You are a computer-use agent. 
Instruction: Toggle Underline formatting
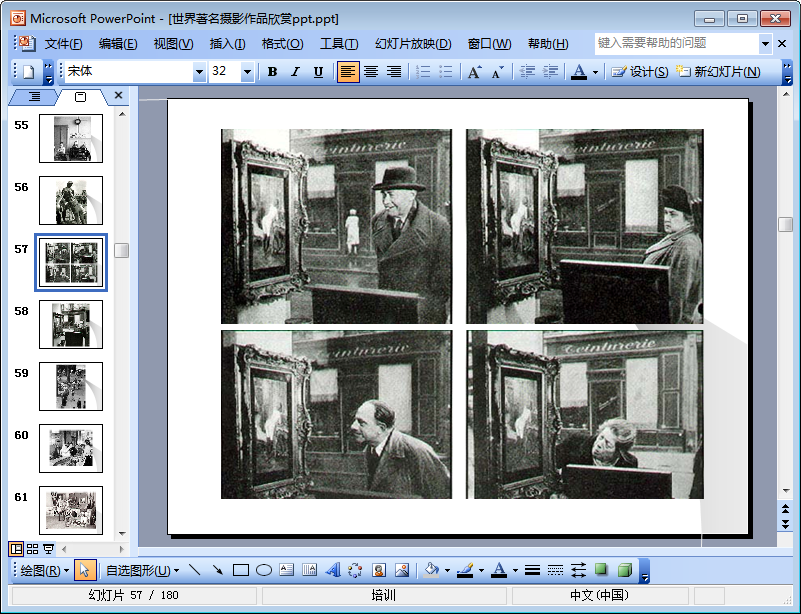tap(318, 72)
